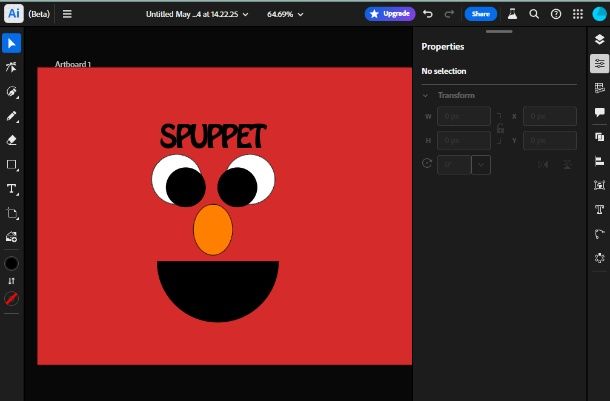Click the black half-circle mouth shape
The width and height of the screenshot is (610, 401).
click(218, 289)
